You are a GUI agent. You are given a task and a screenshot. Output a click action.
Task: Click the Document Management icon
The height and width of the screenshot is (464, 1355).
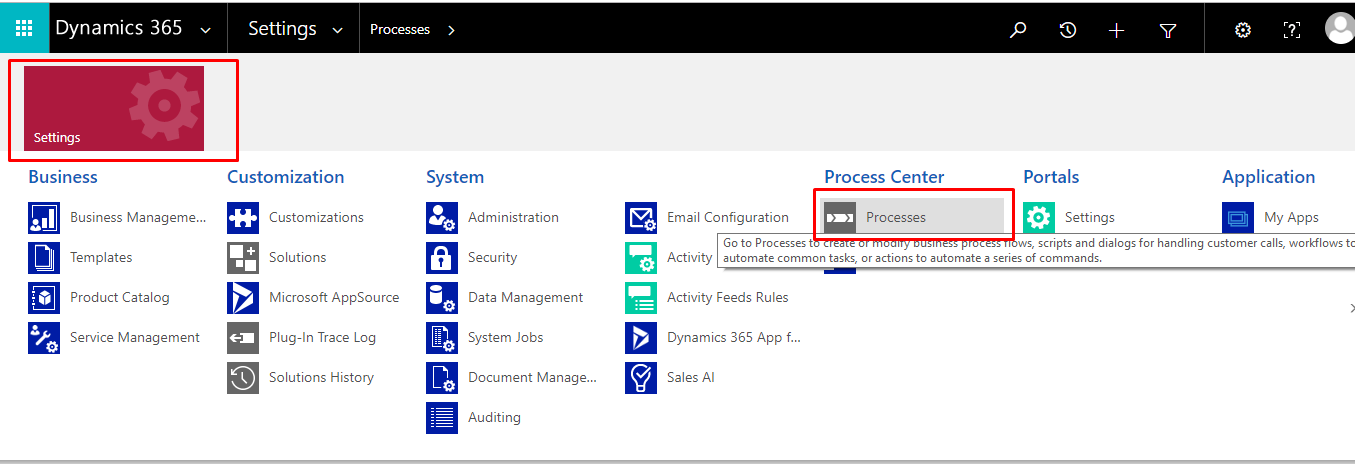[x=442, y=377]
